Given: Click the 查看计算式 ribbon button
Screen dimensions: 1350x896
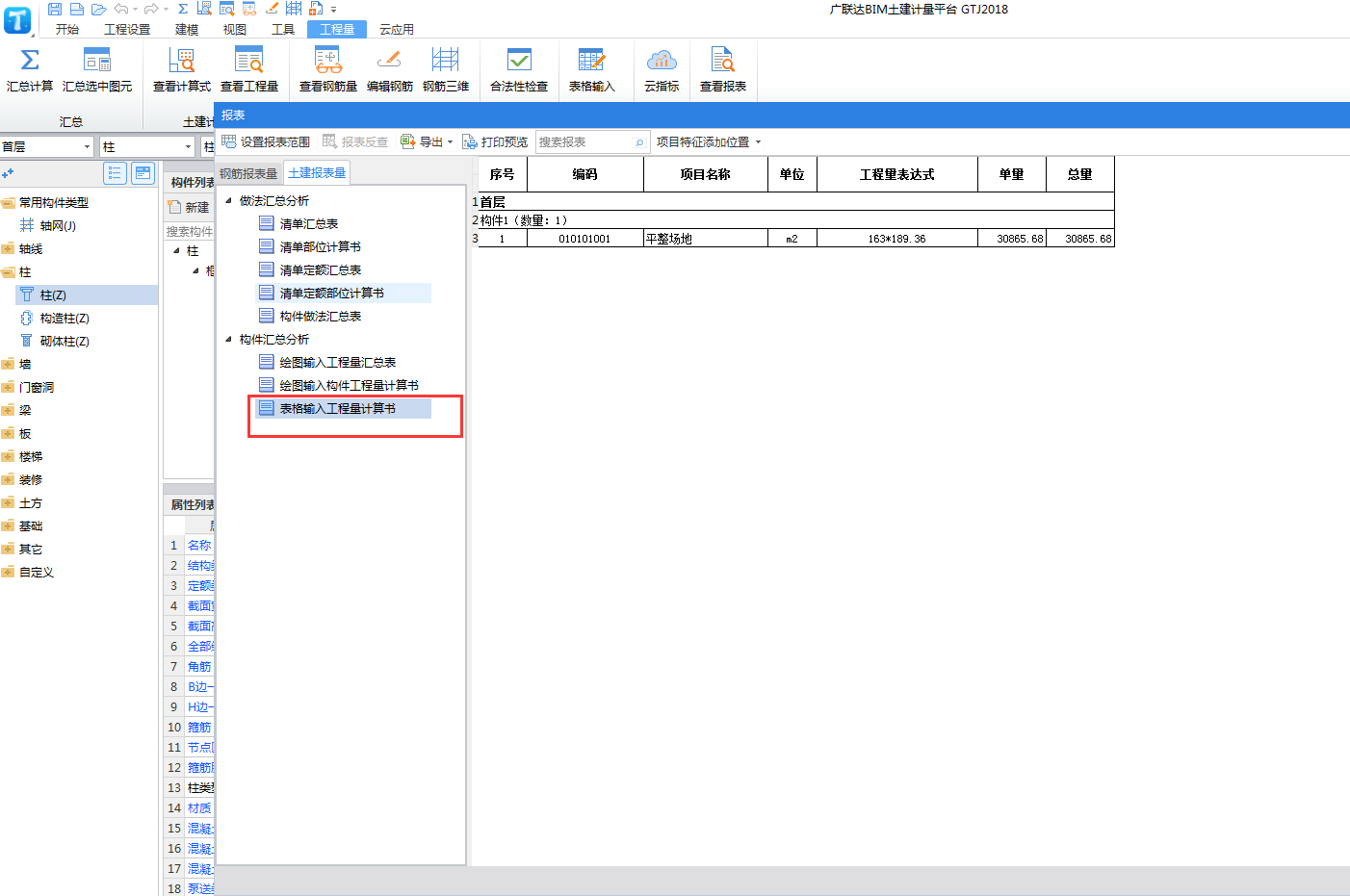Looking at the screenshot, I should point(182,70).
